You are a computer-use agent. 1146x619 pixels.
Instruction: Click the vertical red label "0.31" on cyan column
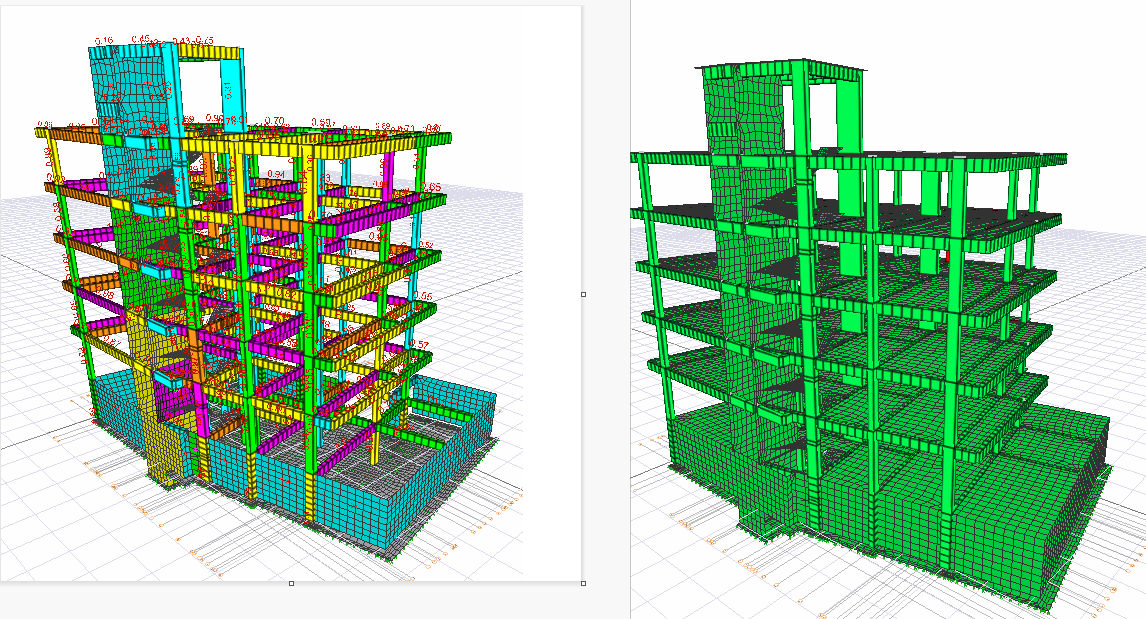click(227, 90)
